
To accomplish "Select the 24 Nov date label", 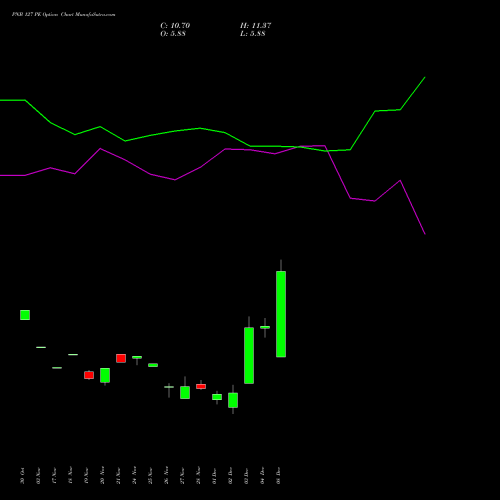I will point(134,476).
